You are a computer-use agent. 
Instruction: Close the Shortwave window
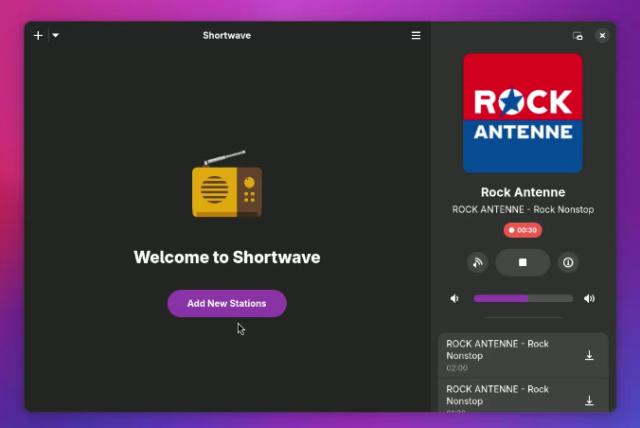pyautogui.click(x=602, y=35)
